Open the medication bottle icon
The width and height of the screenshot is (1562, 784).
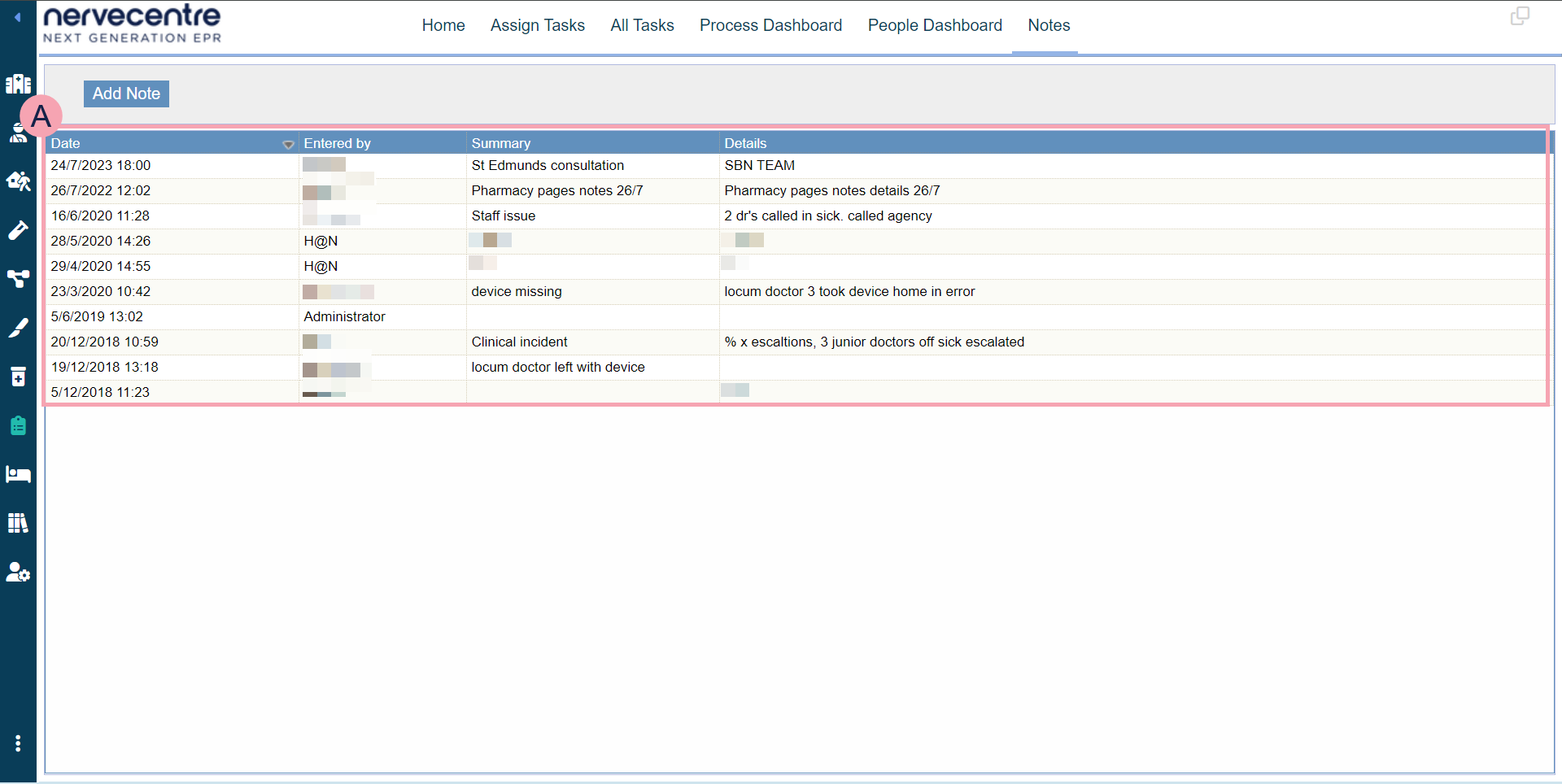tap(18, 377)
